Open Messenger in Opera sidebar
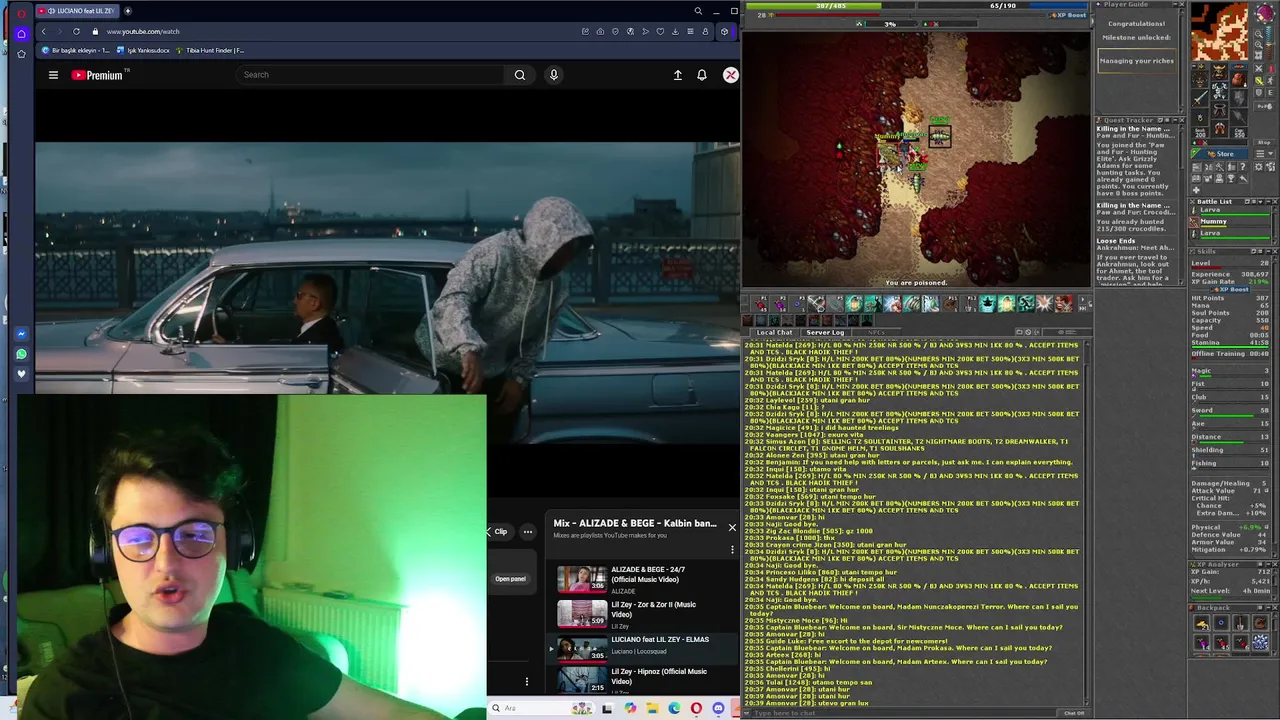The image size is (1280, 720). tap(21, 334)
